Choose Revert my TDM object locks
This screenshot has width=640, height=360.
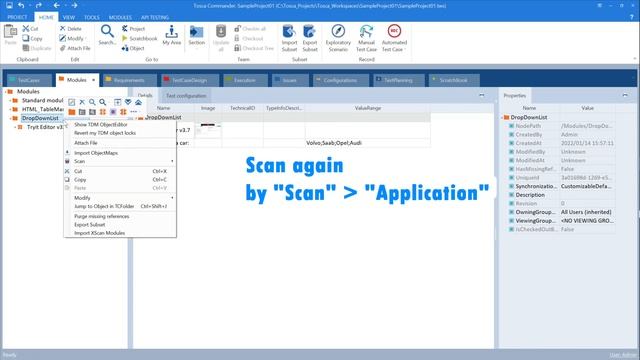pyautogui.click(x=120, y=133)
